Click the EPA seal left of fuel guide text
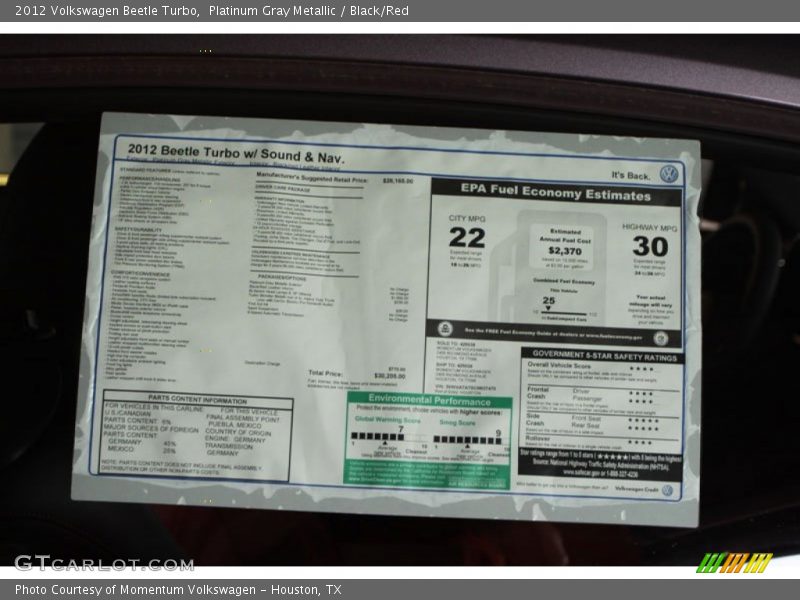Image resolution: width=800 pixels, height=600 pixels. 446,328
